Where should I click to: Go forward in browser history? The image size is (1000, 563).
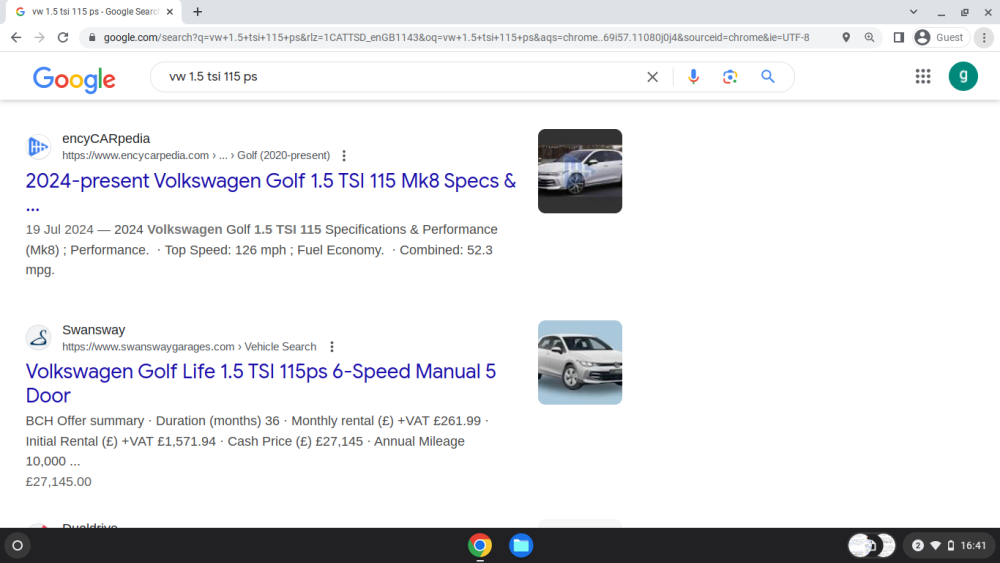click(40, 38)
